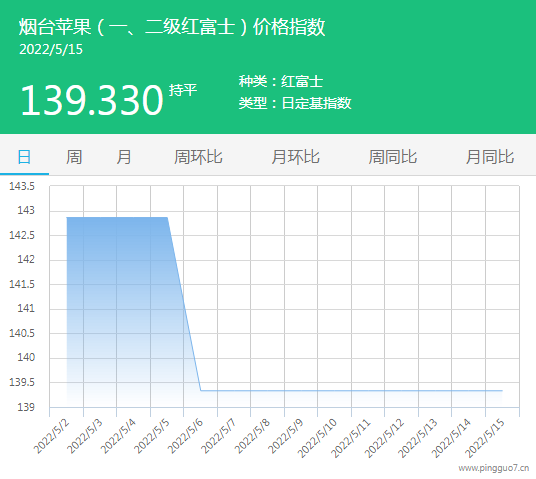Click the 持平 status label
The height and width of the screenshot is (479, 536).
[183, 90]
